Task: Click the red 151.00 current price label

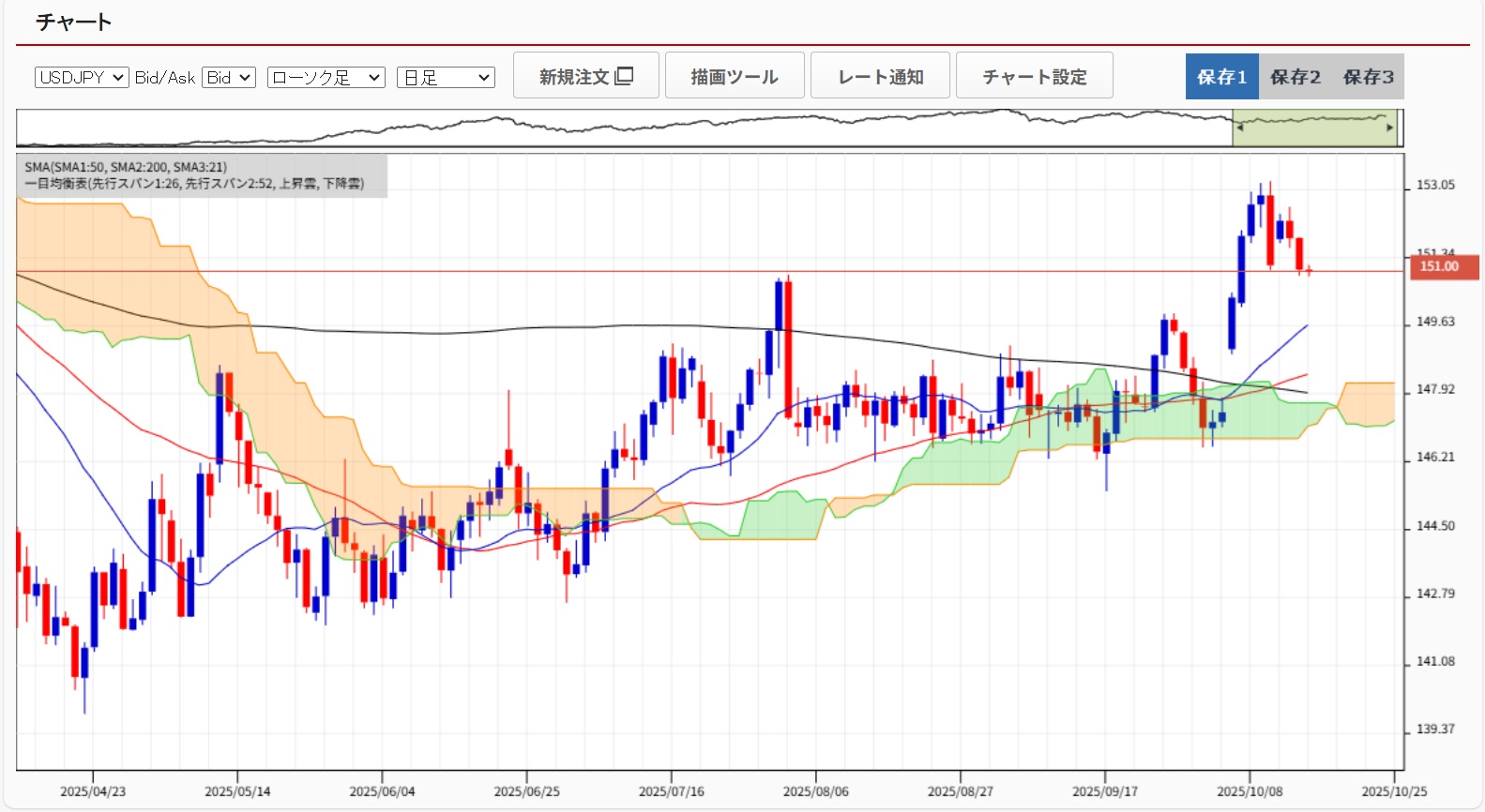Action: (x=1439, y=266)
